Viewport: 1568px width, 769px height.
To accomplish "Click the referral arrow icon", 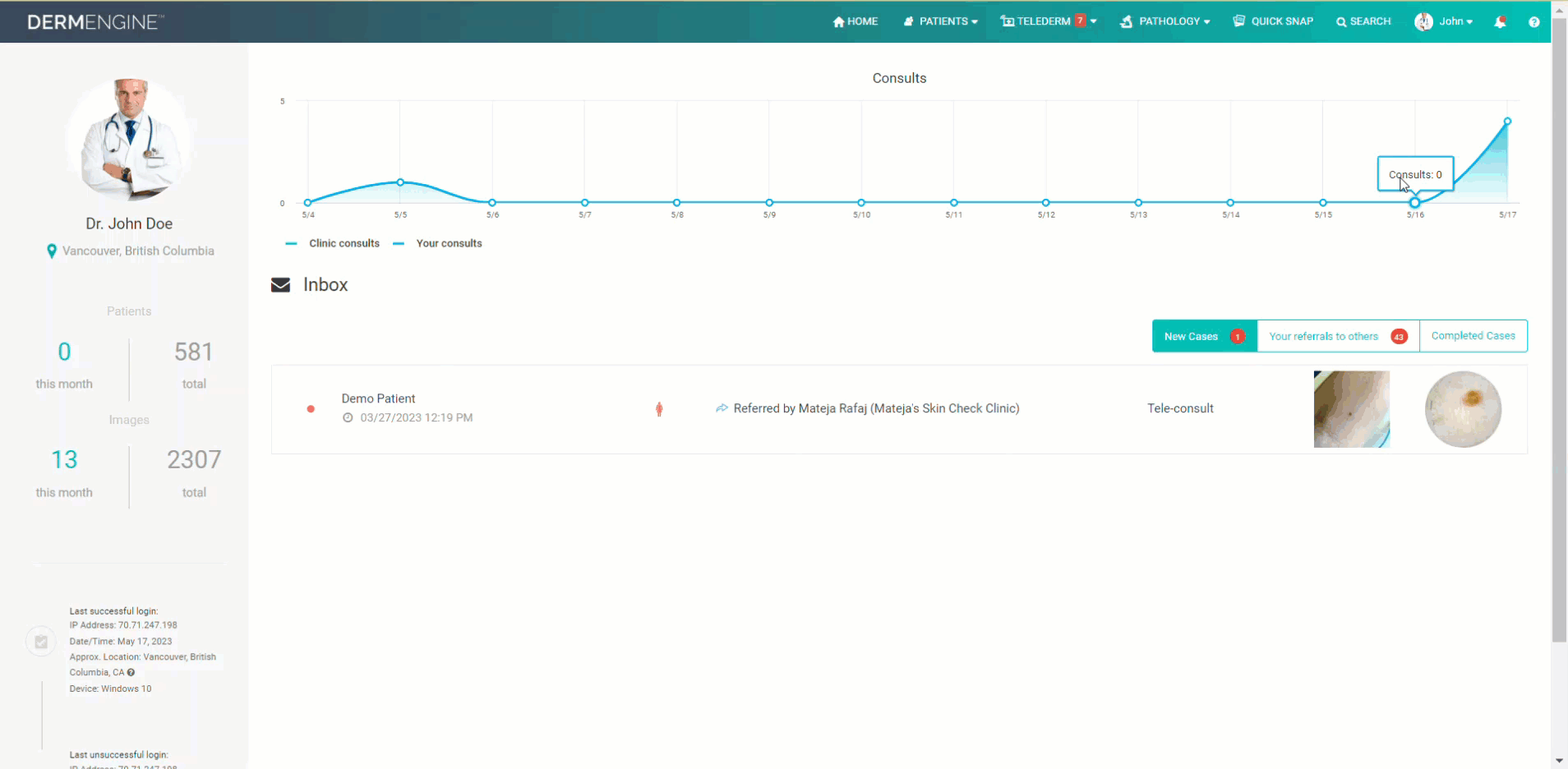I will pyautogui.click(x=722, y=408).
